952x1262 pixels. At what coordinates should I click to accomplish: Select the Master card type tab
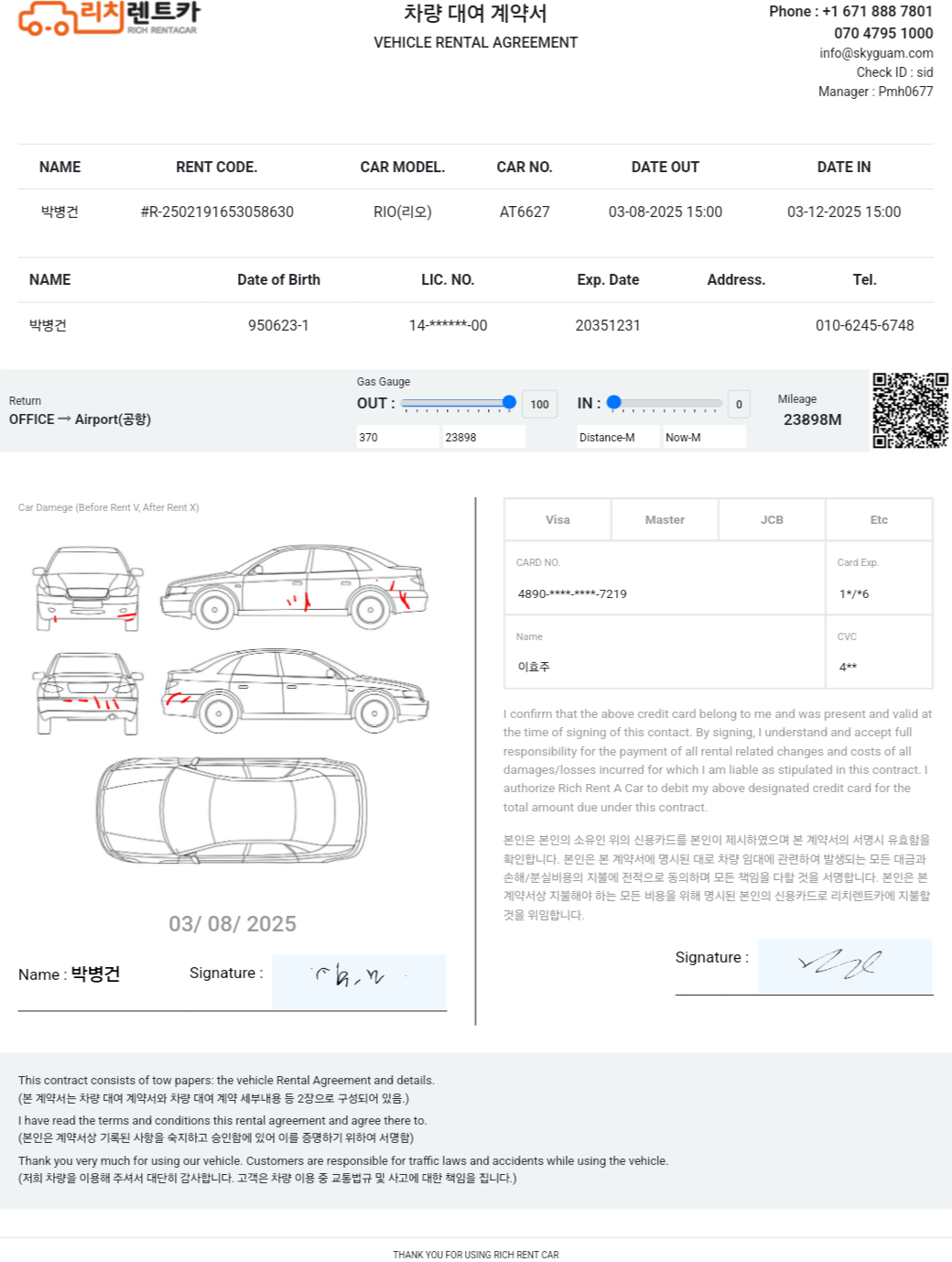[x=665, y=520]
